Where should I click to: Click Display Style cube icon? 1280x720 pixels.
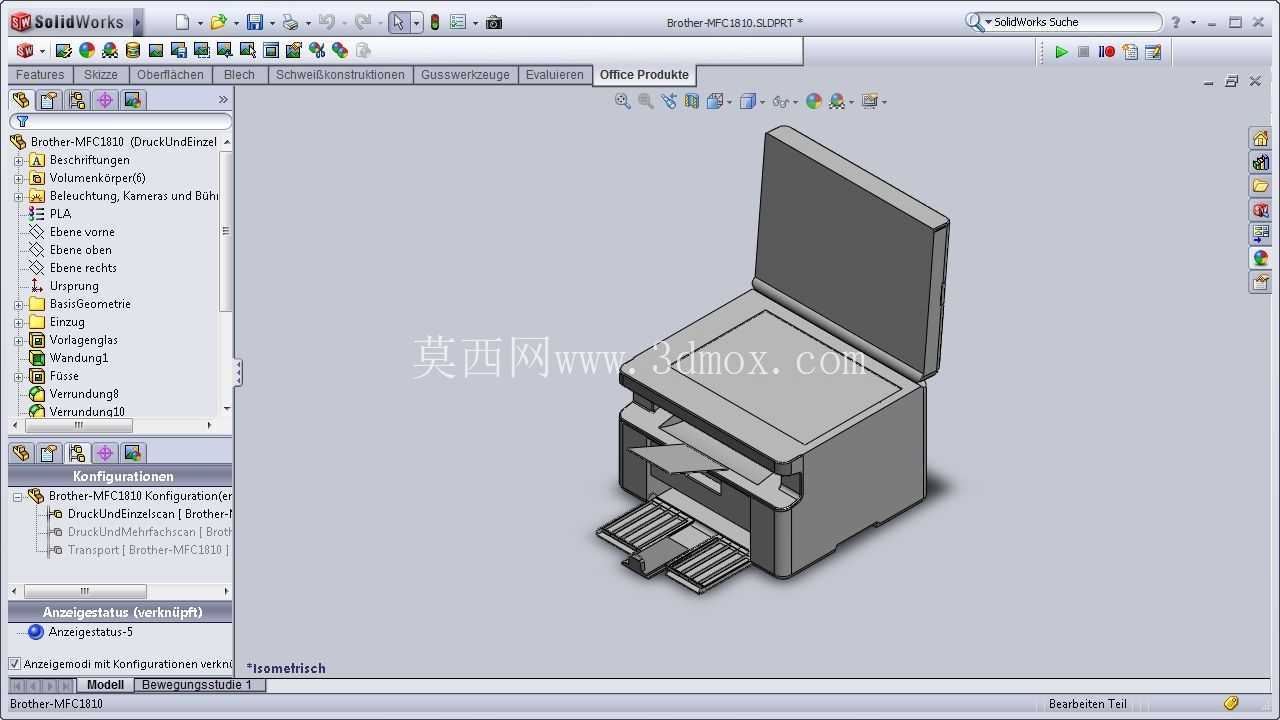pos(748,101)
